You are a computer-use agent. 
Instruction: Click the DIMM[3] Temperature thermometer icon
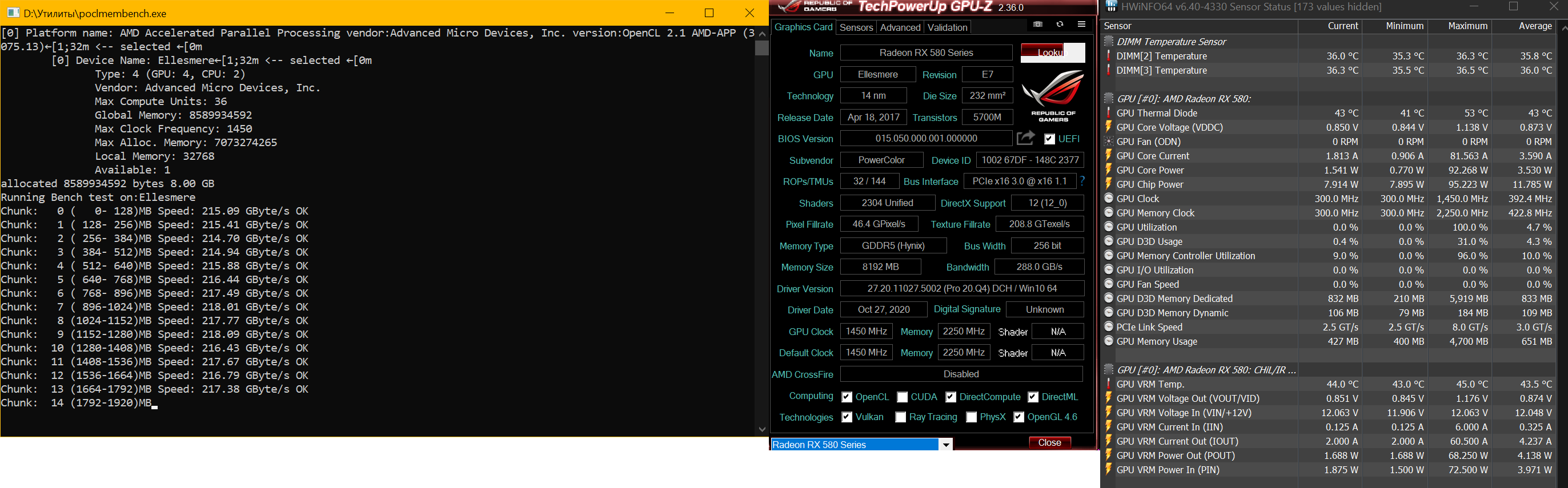tap(1108, 71)
